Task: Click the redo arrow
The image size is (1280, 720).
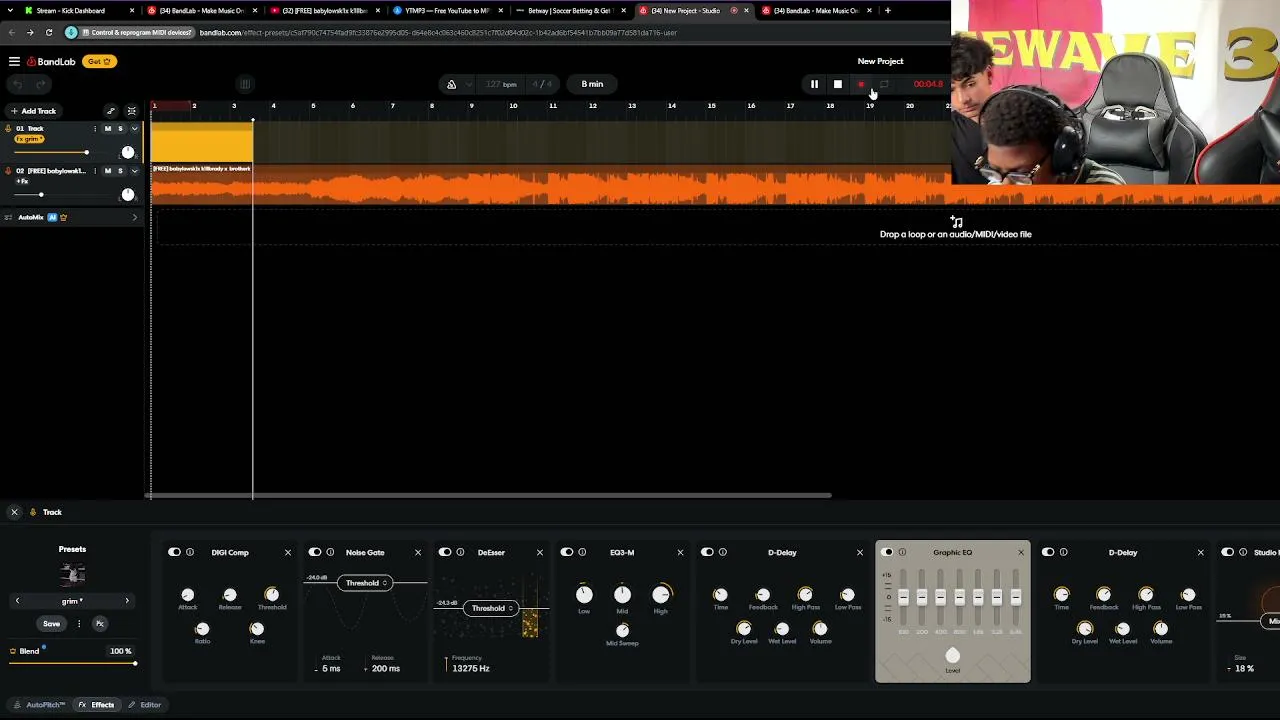Action: pyautogui.click(x=41, y=84)
